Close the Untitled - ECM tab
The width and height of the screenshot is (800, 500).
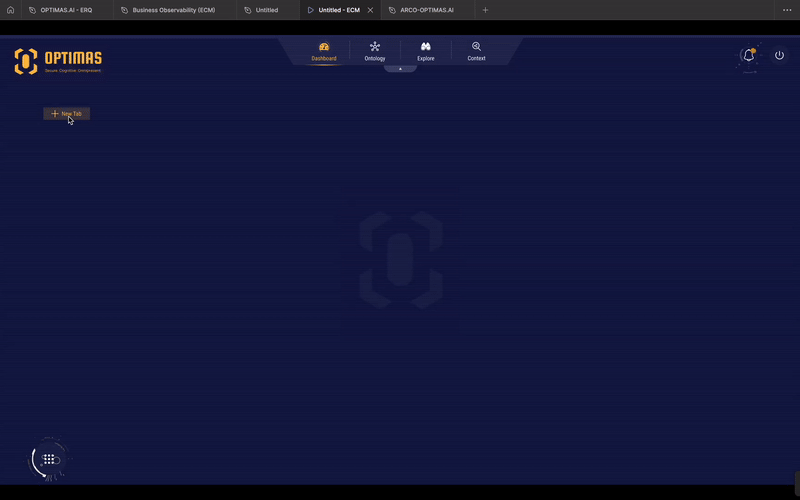click(370, 10)
